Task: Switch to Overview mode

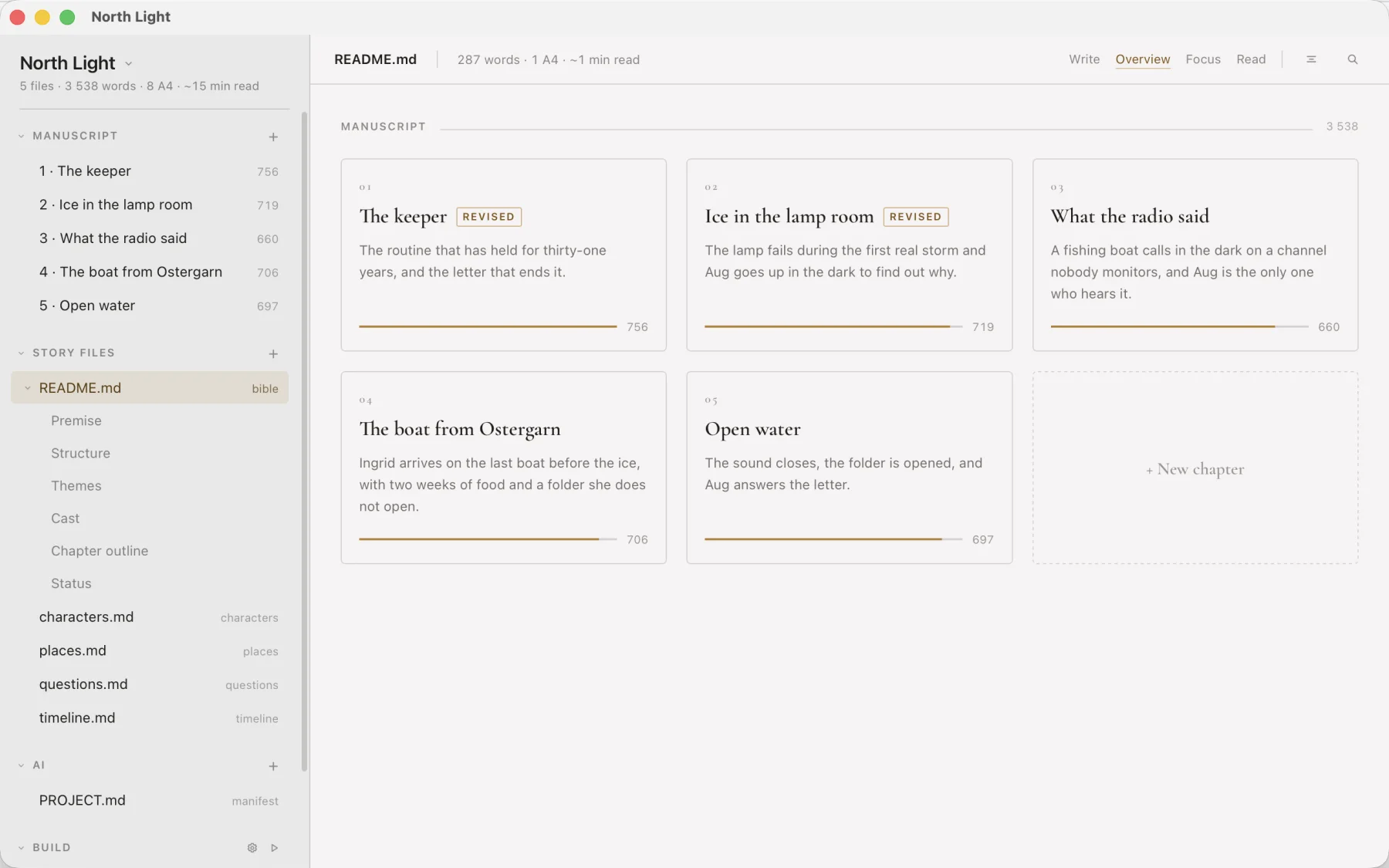Action: tap(1143, 59)
